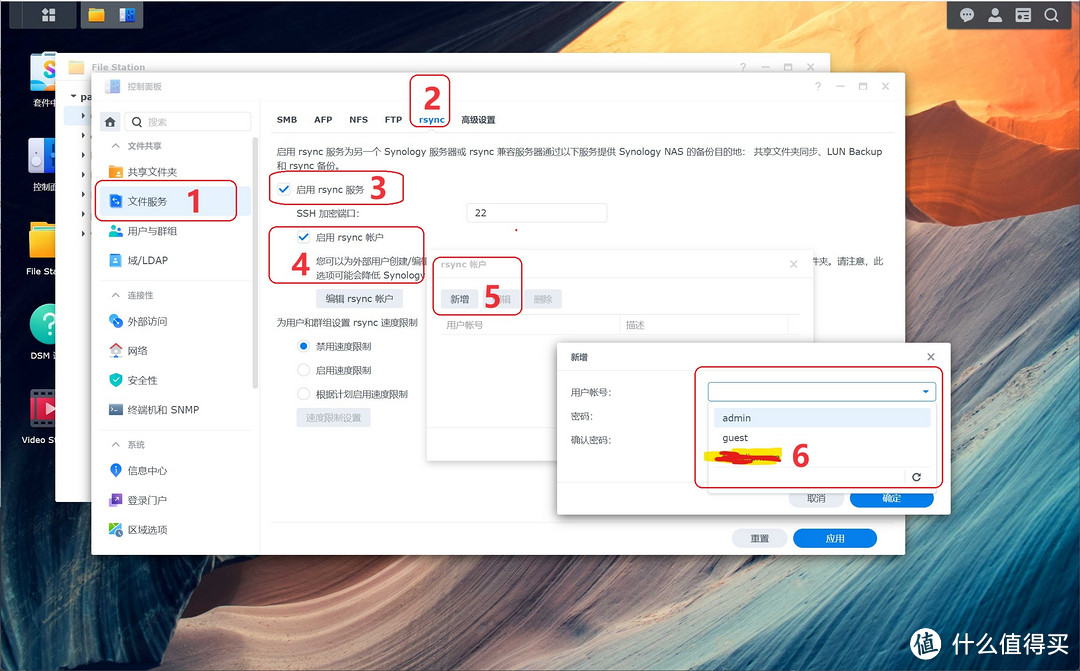Click Confirm (确定) in the add dialog

click(891, 498)
